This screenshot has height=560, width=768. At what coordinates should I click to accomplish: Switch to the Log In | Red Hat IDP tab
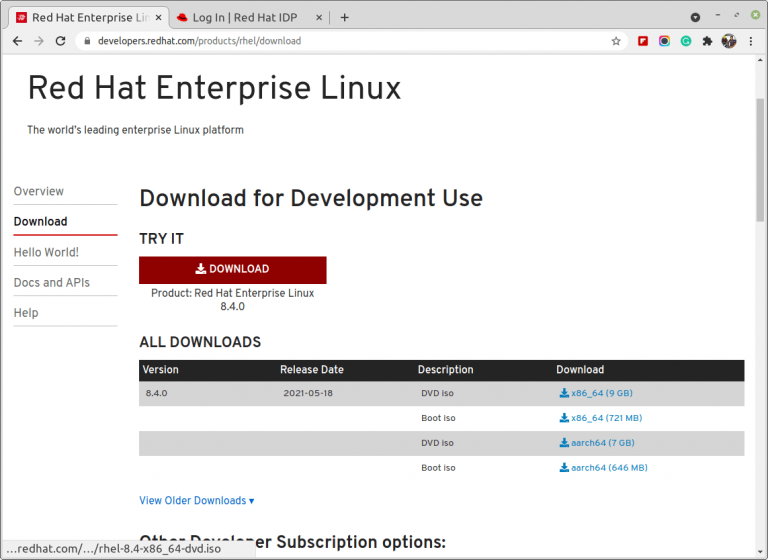click(x=250, y=18)
